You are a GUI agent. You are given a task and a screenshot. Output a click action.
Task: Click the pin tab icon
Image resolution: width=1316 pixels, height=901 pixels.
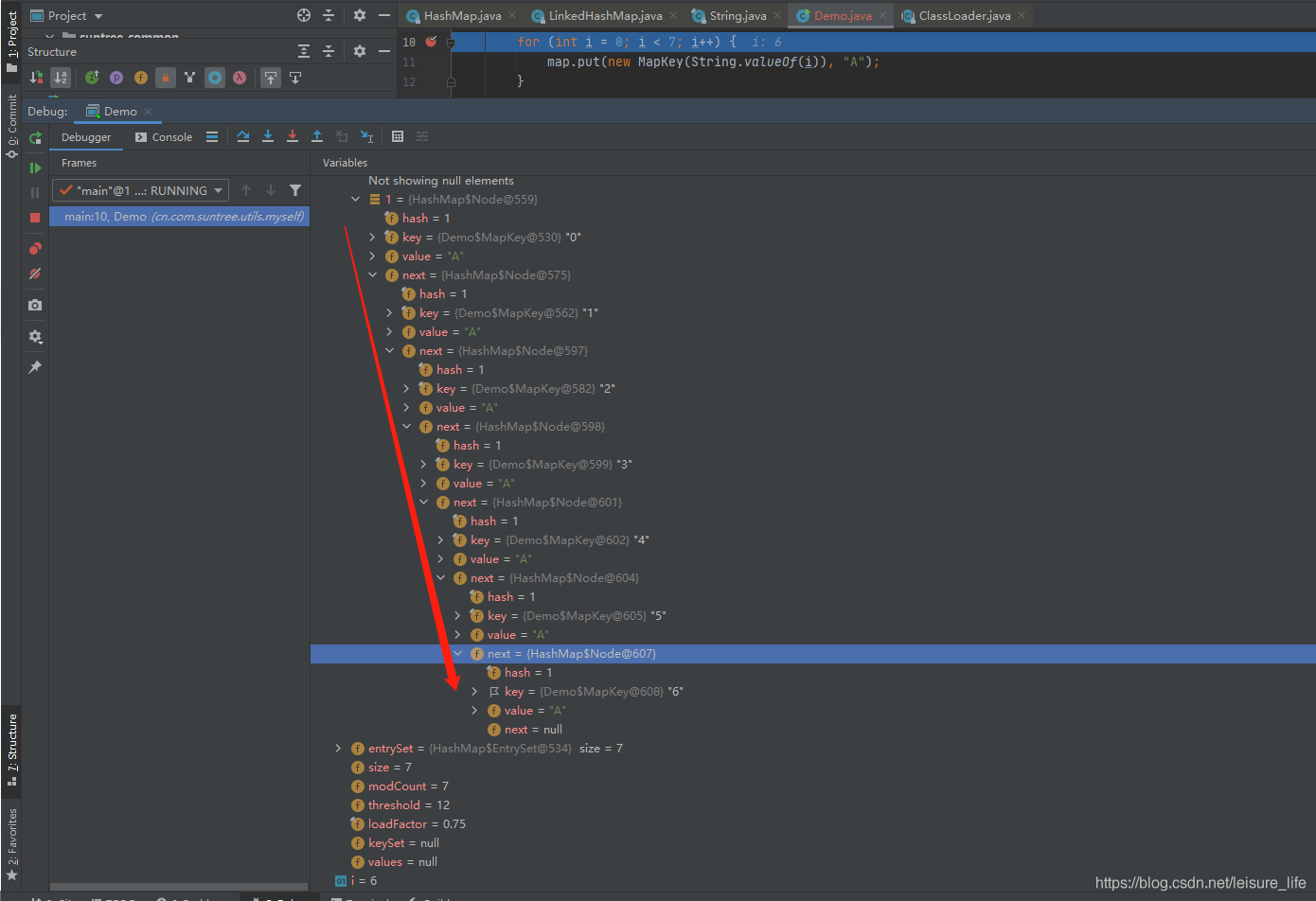[x=35, y=367]
